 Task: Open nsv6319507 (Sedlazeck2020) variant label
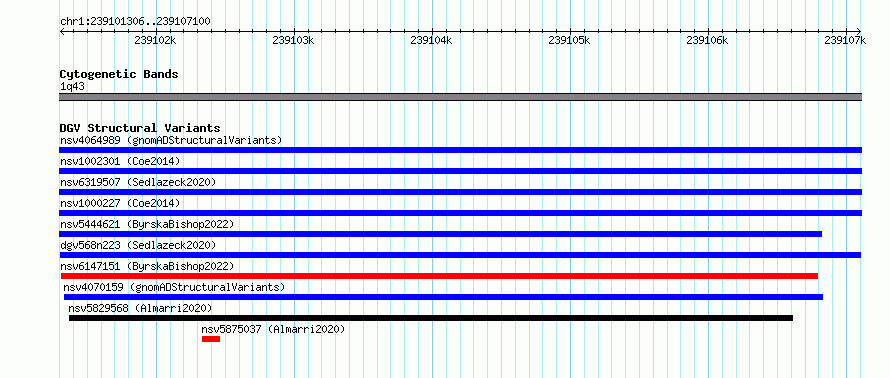coord(138,182)
